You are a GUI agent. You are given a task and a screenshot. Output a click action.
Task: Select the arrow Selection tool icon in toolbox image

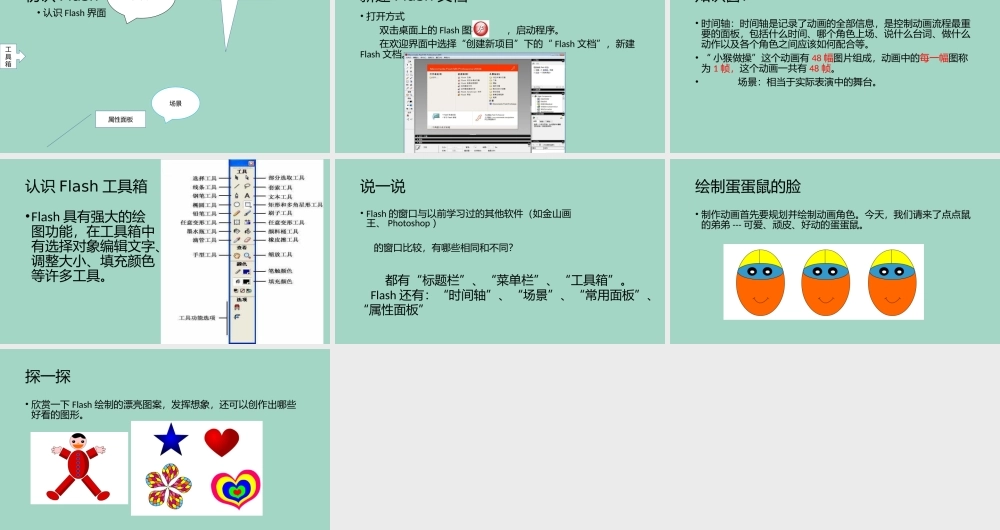pos(237,178)
